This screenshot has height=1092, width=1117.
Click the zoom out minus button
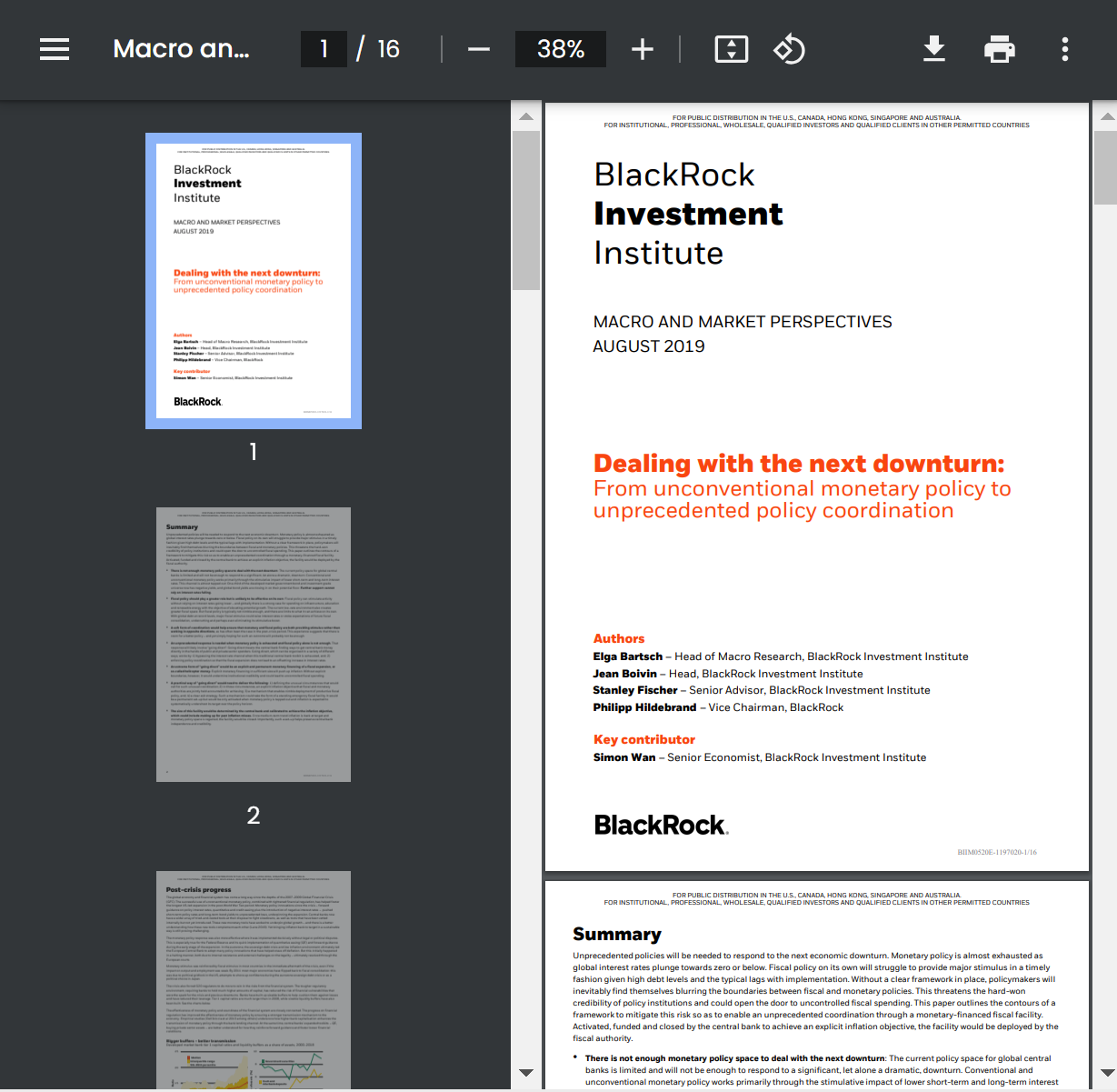[479, 49]
